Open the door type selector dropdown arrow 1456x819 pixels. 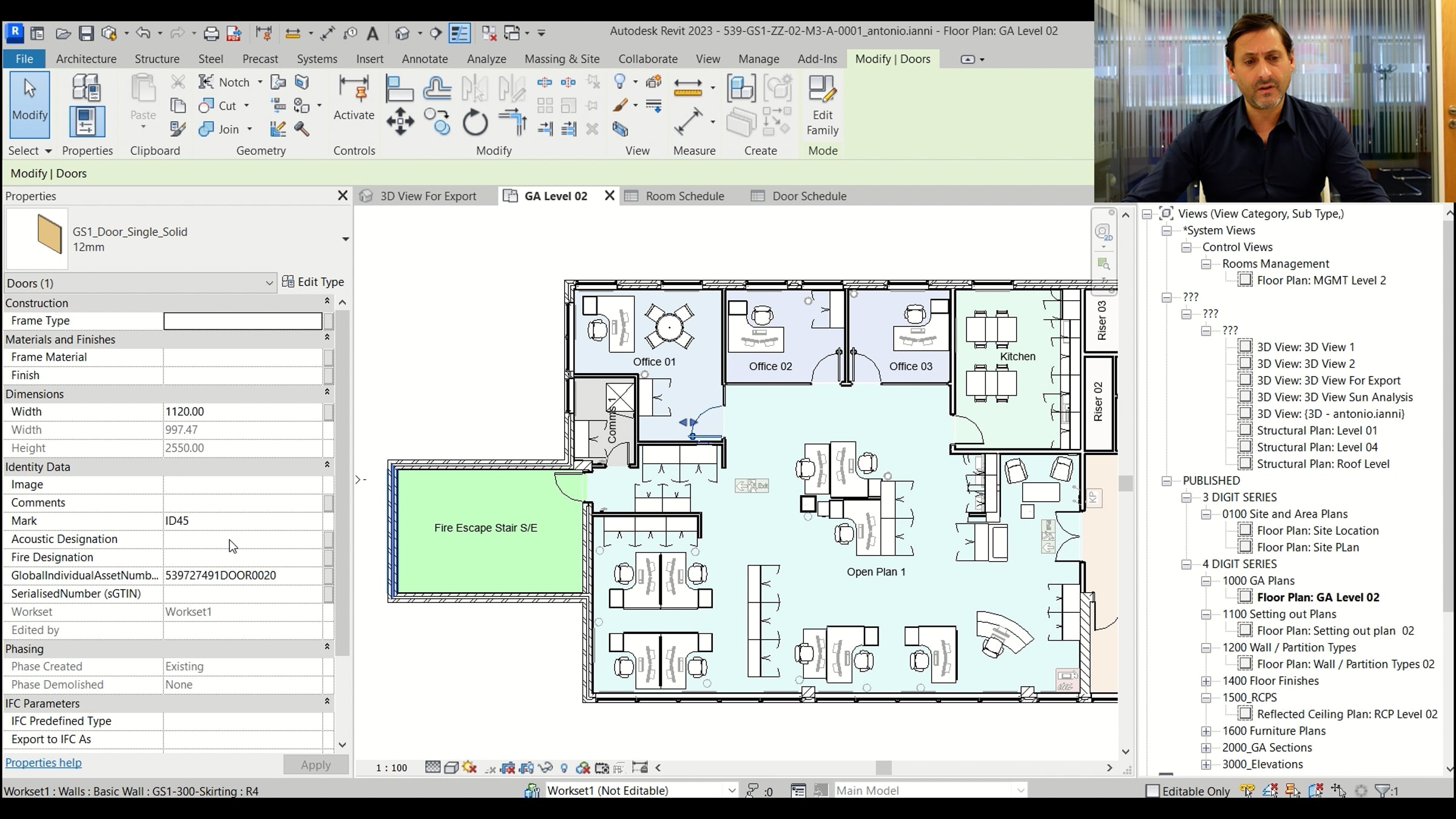click(x=345, y=239)
